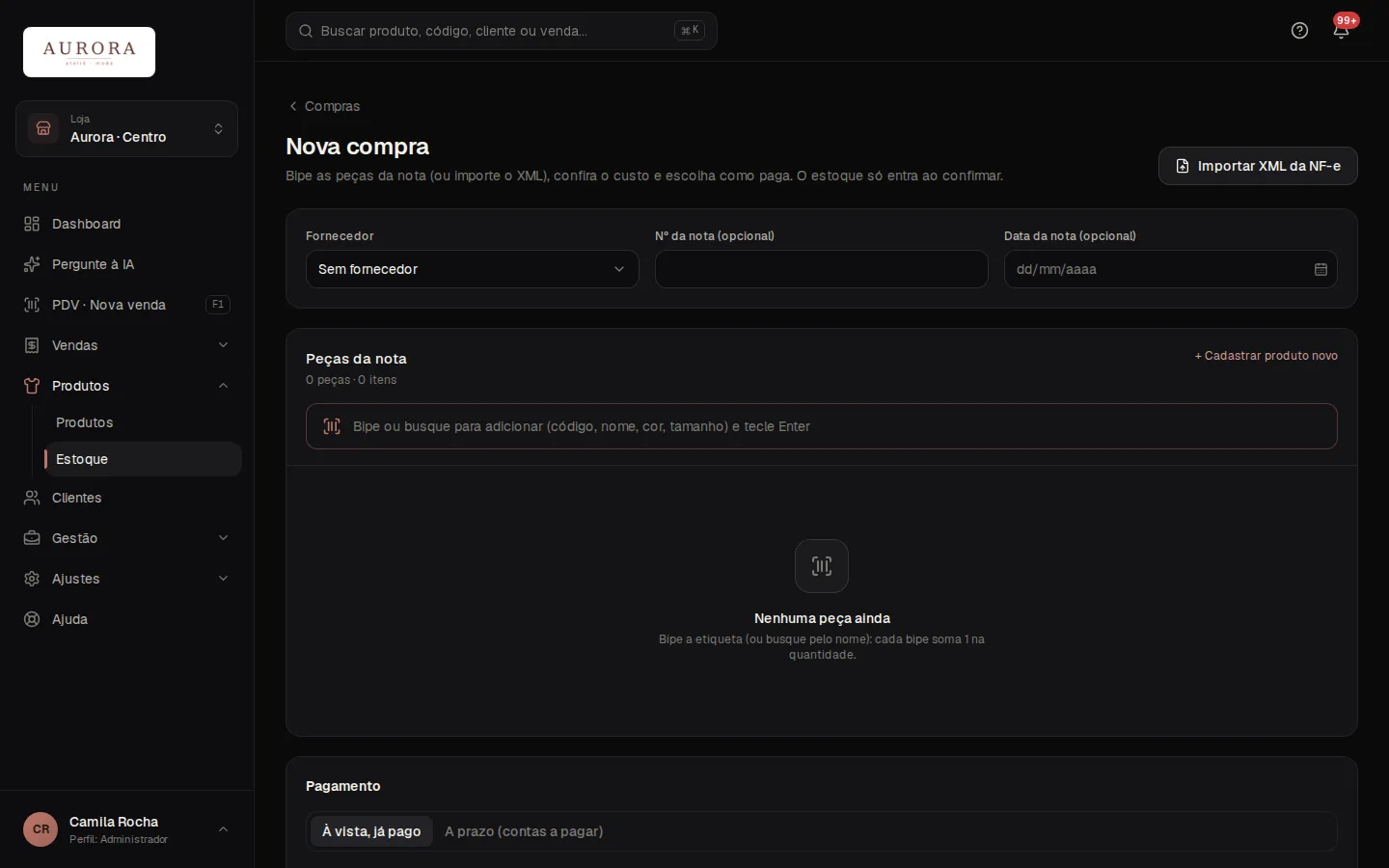Click the Nº da nota input field
1389x868 pixels.
coord(822,269)
